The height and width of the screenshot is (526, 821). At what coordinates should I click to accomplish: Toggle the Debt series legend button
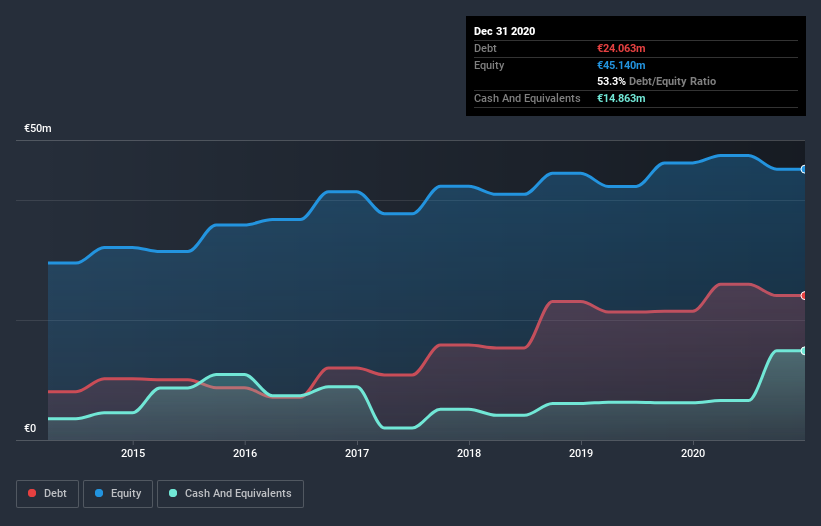pos(48,494)
